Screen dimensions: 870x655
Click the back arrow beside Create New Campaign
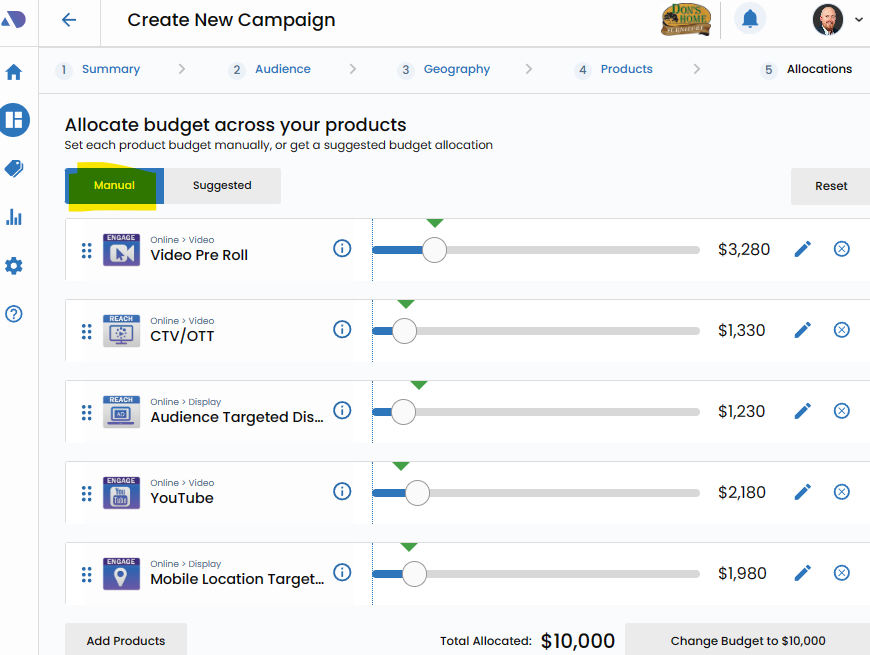pyautogui.click(x=68, y=20)
